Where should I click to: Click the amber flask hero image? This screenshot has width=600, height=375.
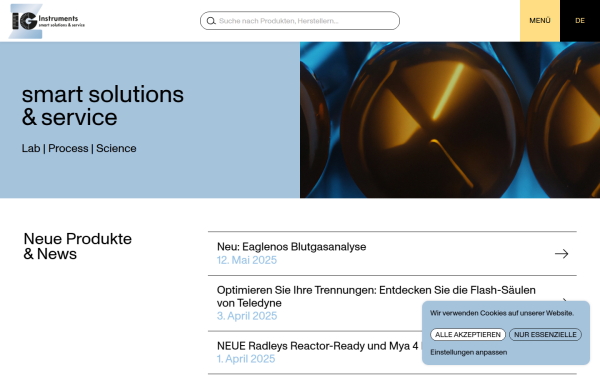(450, 120)
